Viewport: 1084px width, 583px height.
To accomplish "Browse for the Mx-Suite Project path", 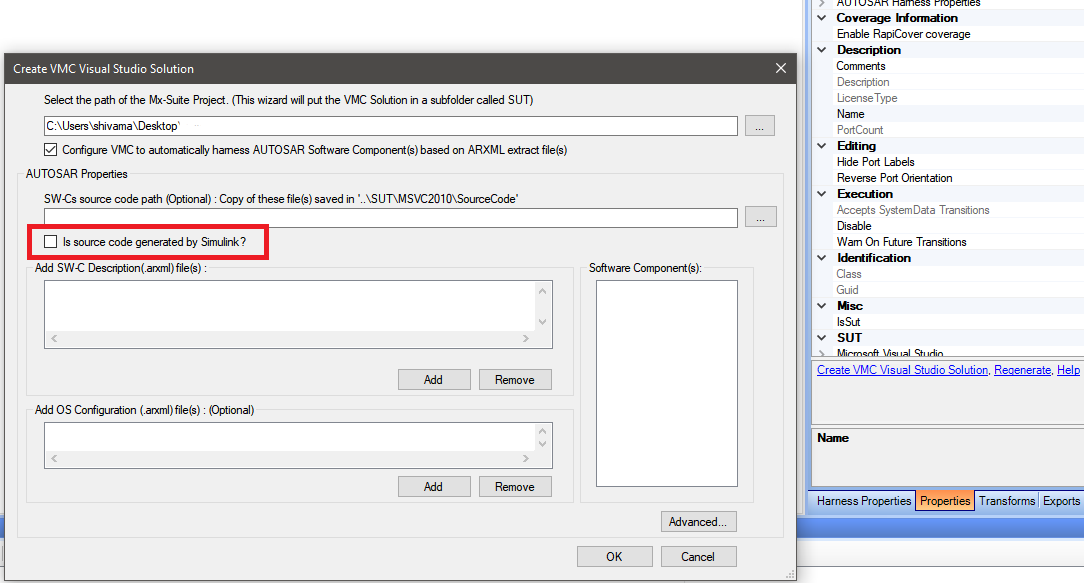I will pos(759,126).
